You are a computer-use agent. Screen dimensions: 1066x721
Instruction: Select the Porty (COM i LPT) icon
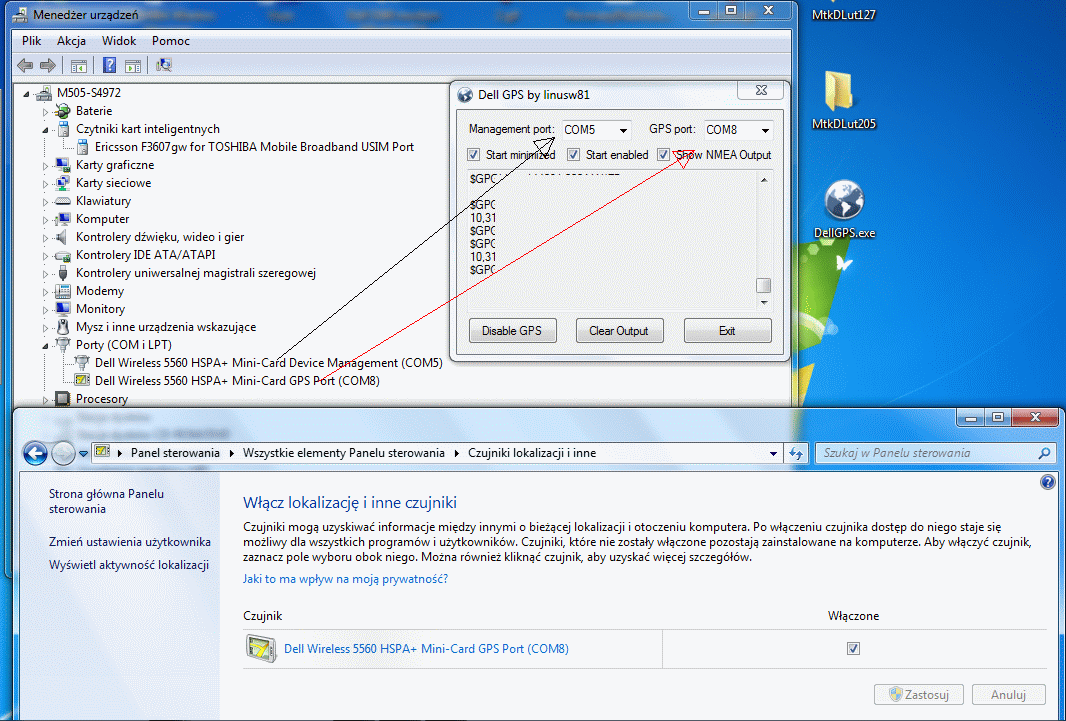tap(63, 345)
